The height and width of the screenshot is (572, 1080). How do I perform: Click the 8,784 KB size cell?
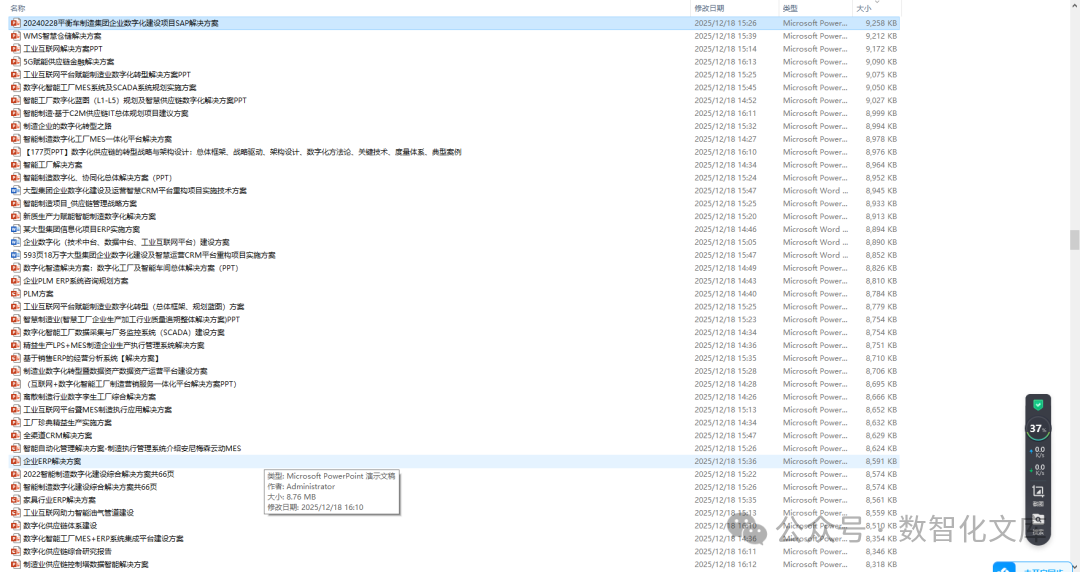(x=881, y=294)
